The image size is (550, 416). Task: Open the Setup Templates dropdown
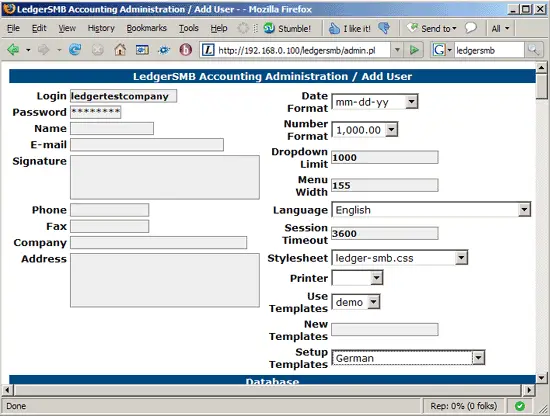(x=408, y=358)
